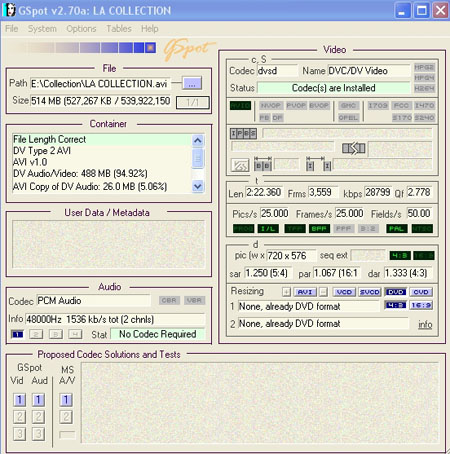450x454 pixels.
Task: Click the lit AVIC indicator
Action: (240, 106)
